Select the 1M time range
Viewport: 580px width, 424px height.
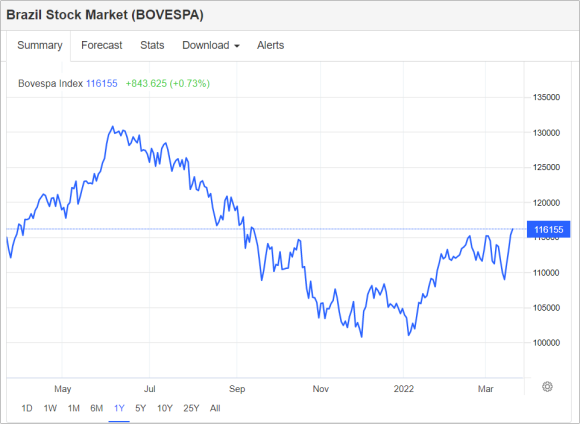(74, 408)
